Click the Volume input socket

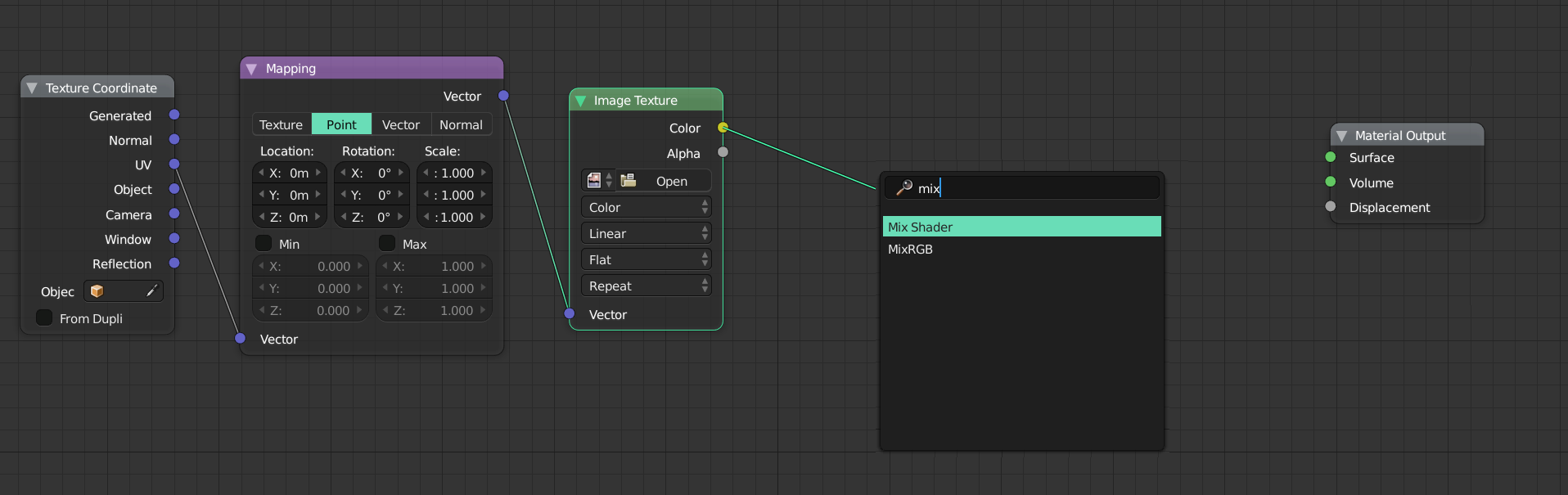1331,182
